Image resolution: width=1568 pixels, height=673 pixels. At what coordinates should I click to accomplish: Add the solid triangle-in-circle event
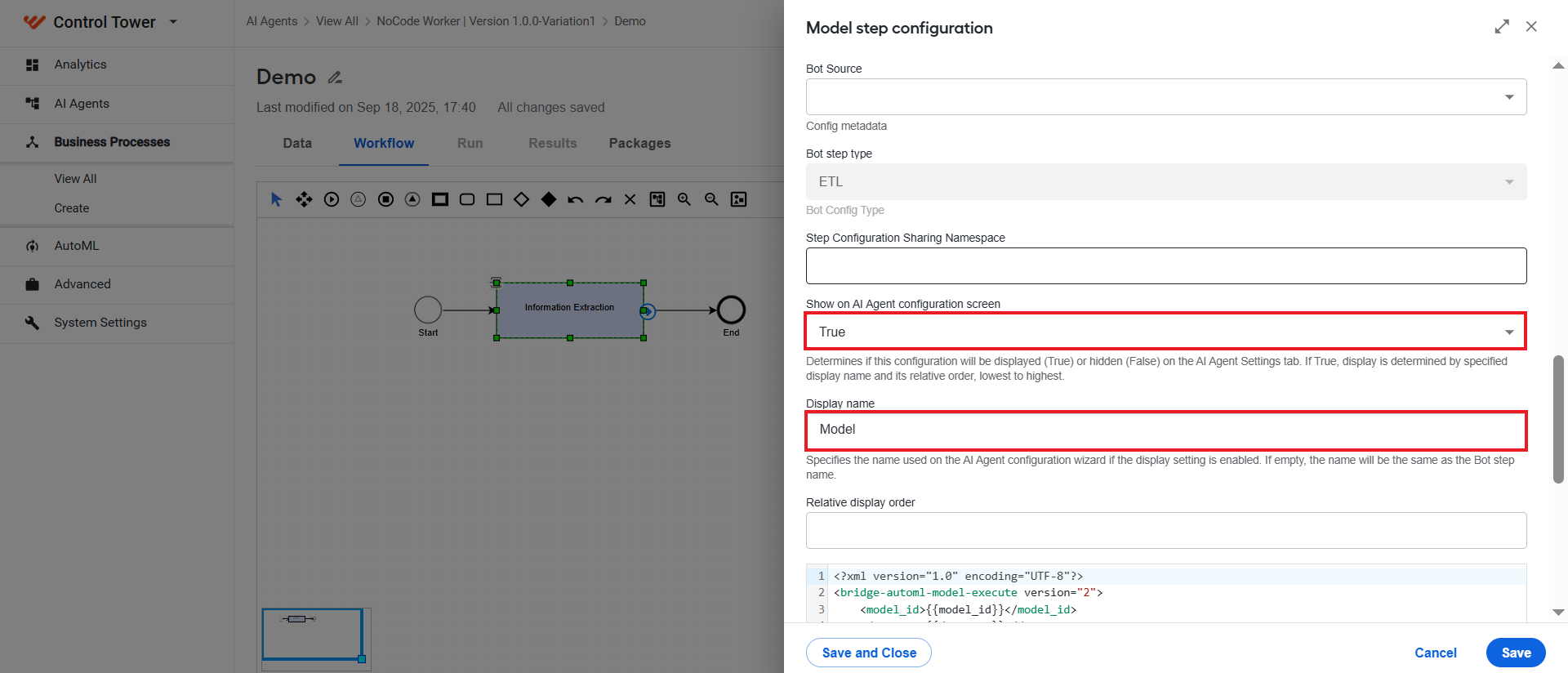[x=412, y=199]
